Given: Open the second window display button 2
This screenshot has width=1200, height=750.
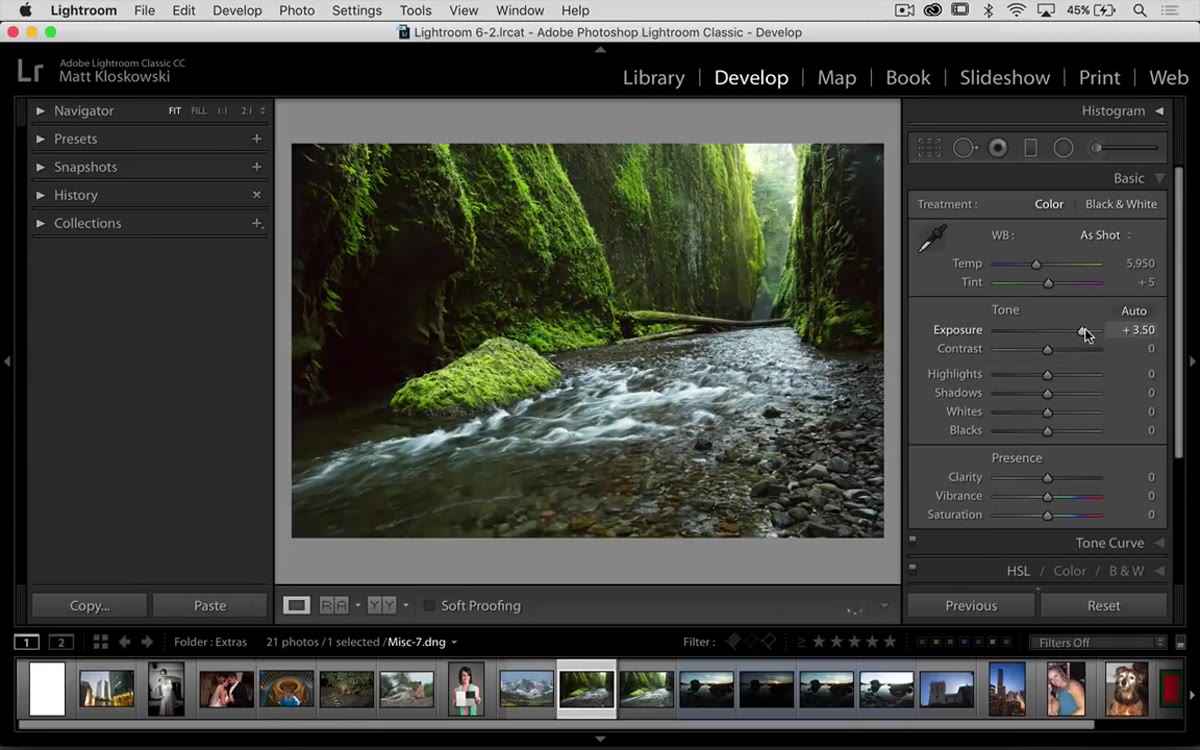Looking at the screenshot, I should tap(62, 642).
